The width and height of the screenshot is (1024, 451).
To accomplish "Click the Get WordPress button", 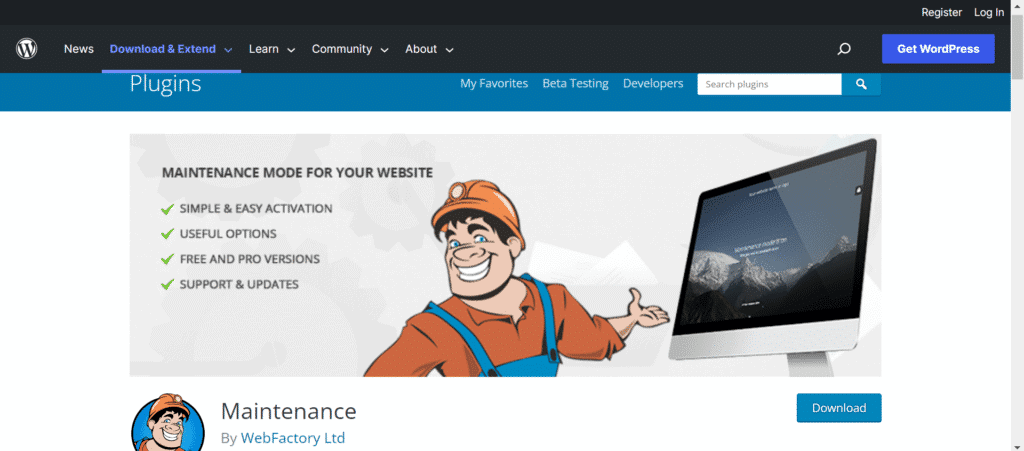I will point(938,49).
